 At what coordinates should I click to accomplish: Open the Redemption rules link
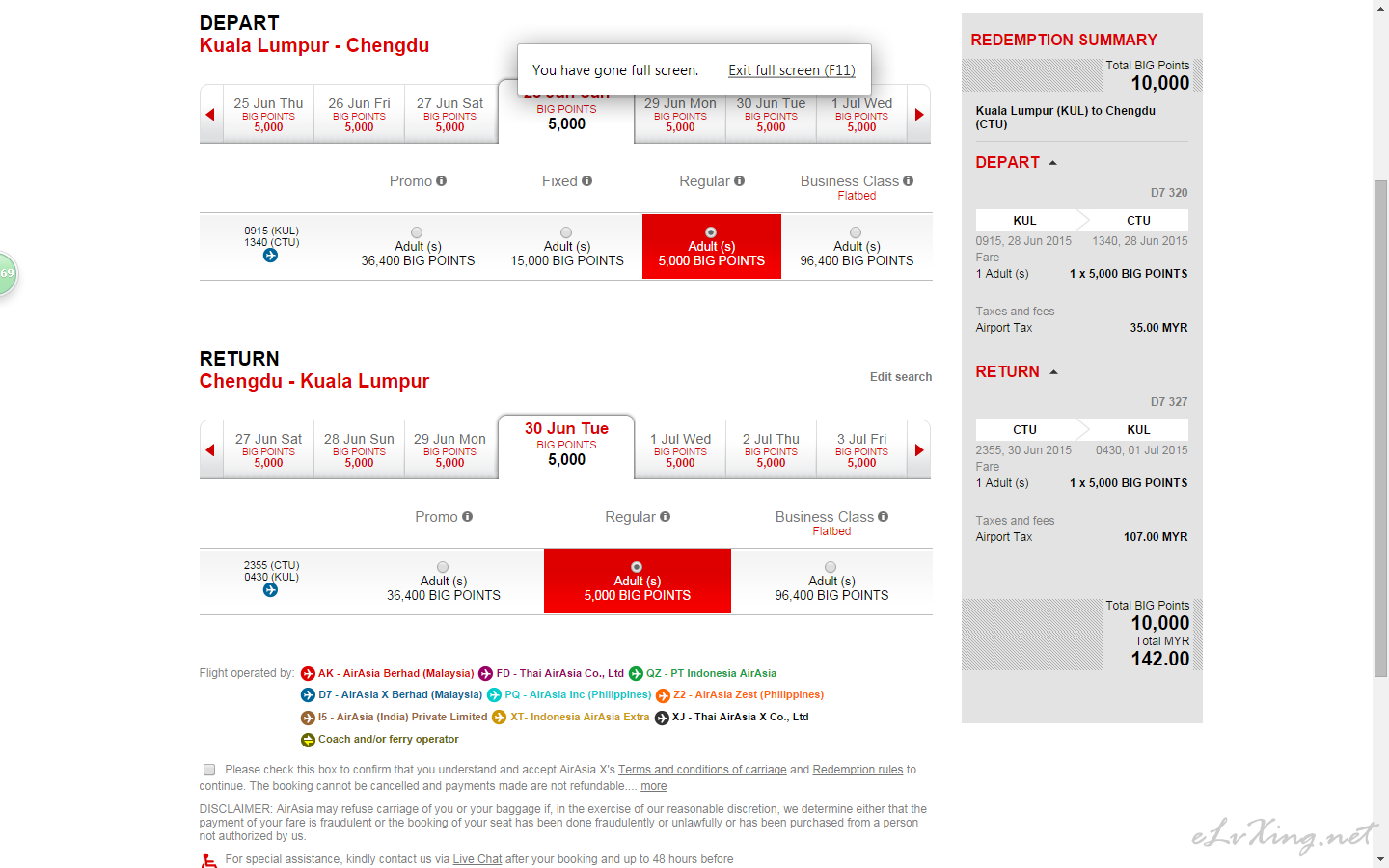pos(858,770)
